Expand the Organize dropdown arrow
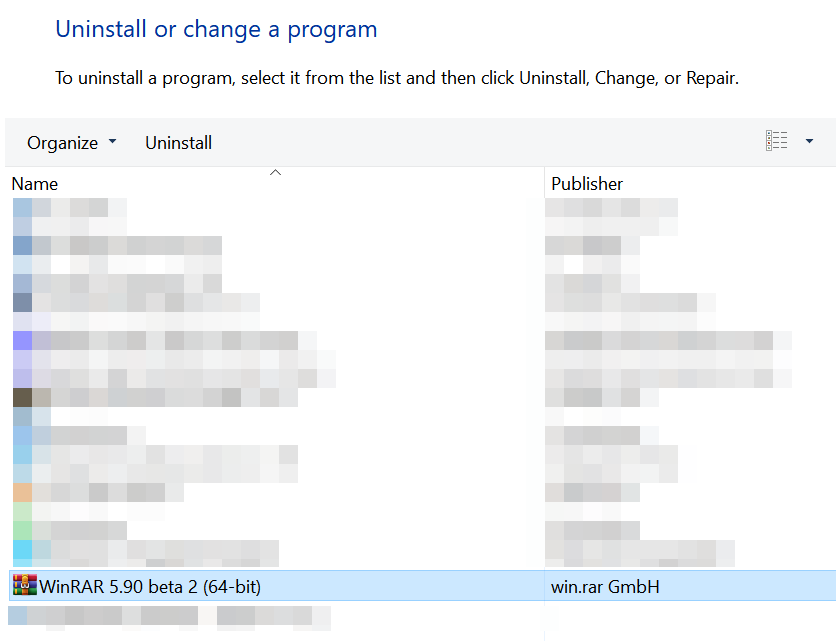The image size is (836, 641). pyautogui.click(x=112, y=142)
